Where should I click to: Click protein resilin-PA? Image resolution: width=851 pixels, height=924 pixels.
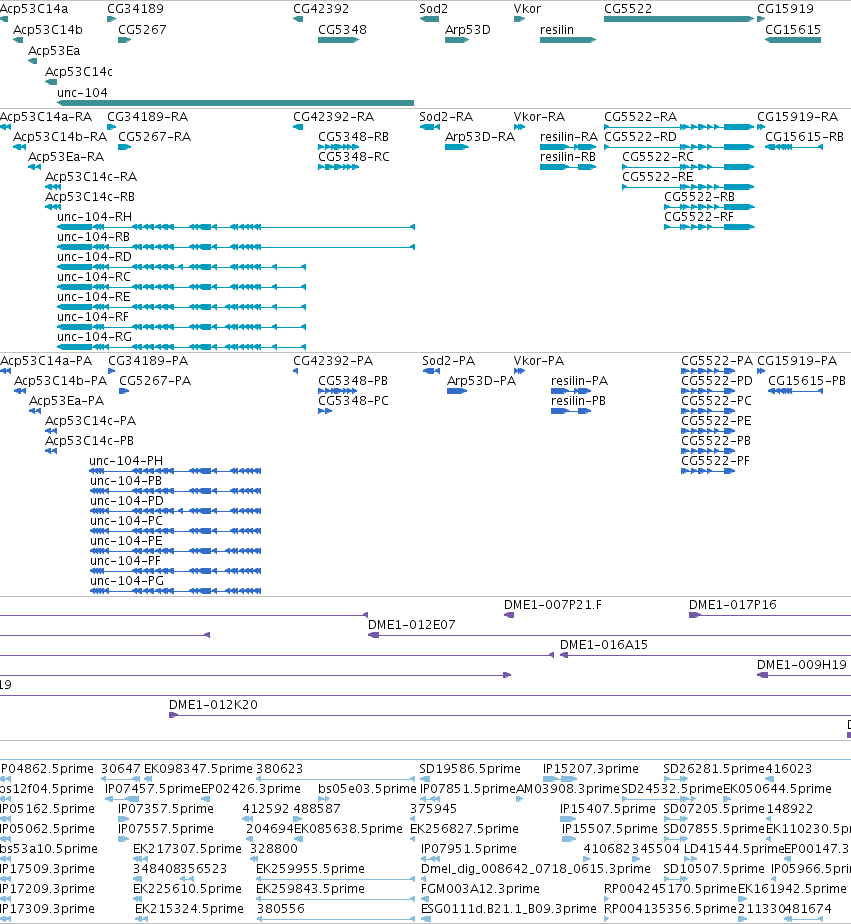(x=571, y=391)
